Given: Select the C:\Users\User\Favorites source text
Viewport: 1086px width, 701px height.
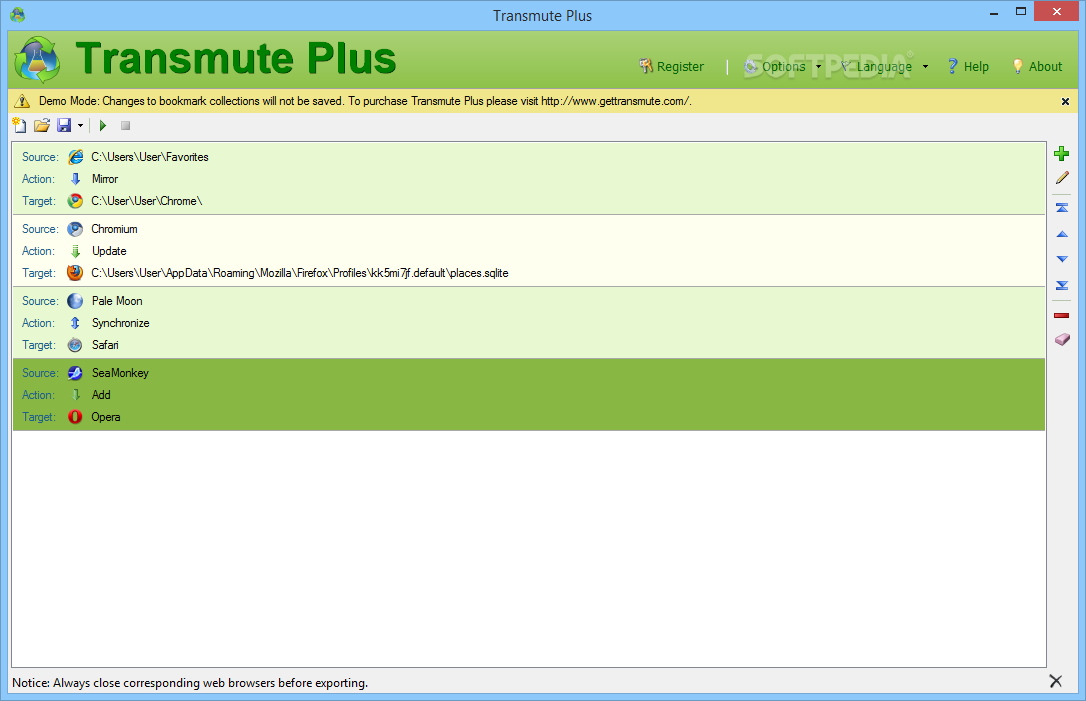Looking at the screenshot, I should [x=150, y=157].
